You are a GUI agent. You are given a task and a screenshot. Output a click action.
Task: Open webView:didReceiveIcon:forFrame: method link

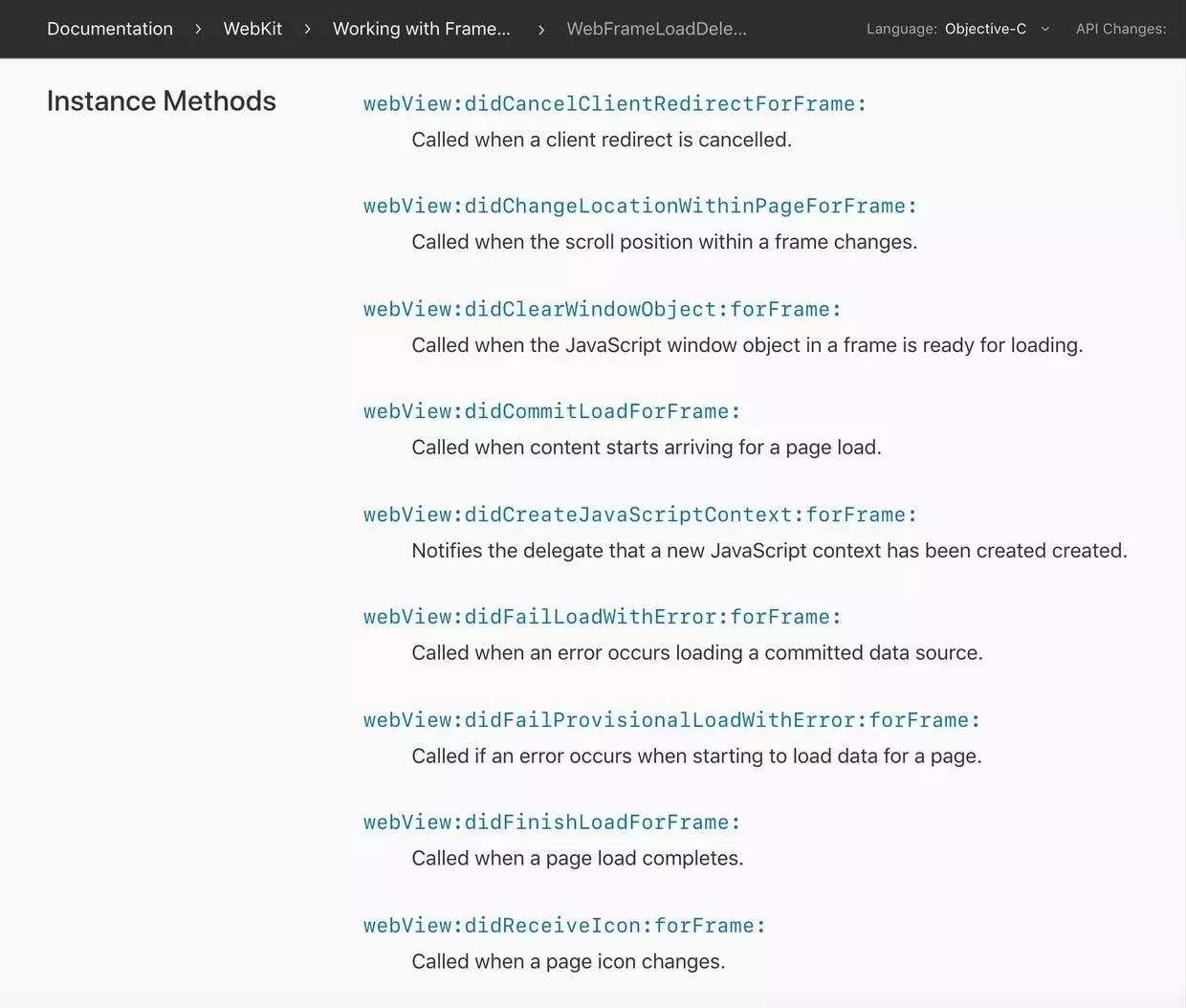pyautogui.click(x=564, y=926)
